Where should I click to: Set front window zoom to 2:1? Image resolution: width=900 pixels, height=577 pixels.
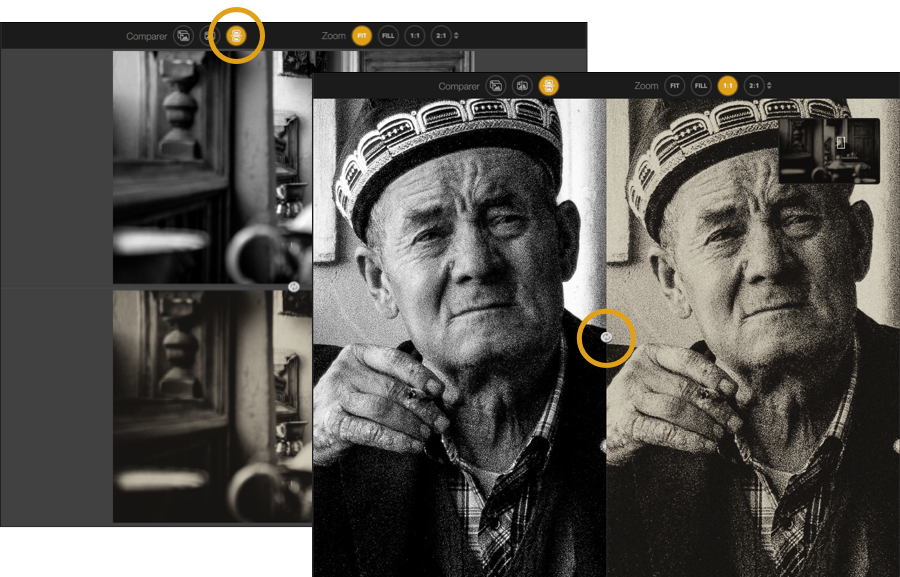tap(754, 86)
